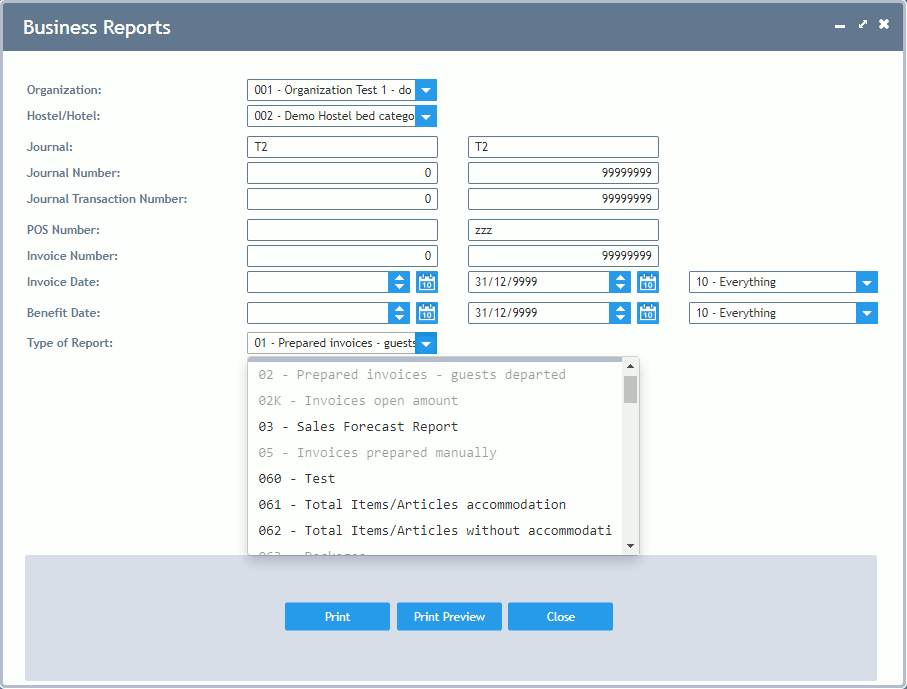
Task: Open Benefit Date '10 - Everything' dropdown
Action: (867, 313)
